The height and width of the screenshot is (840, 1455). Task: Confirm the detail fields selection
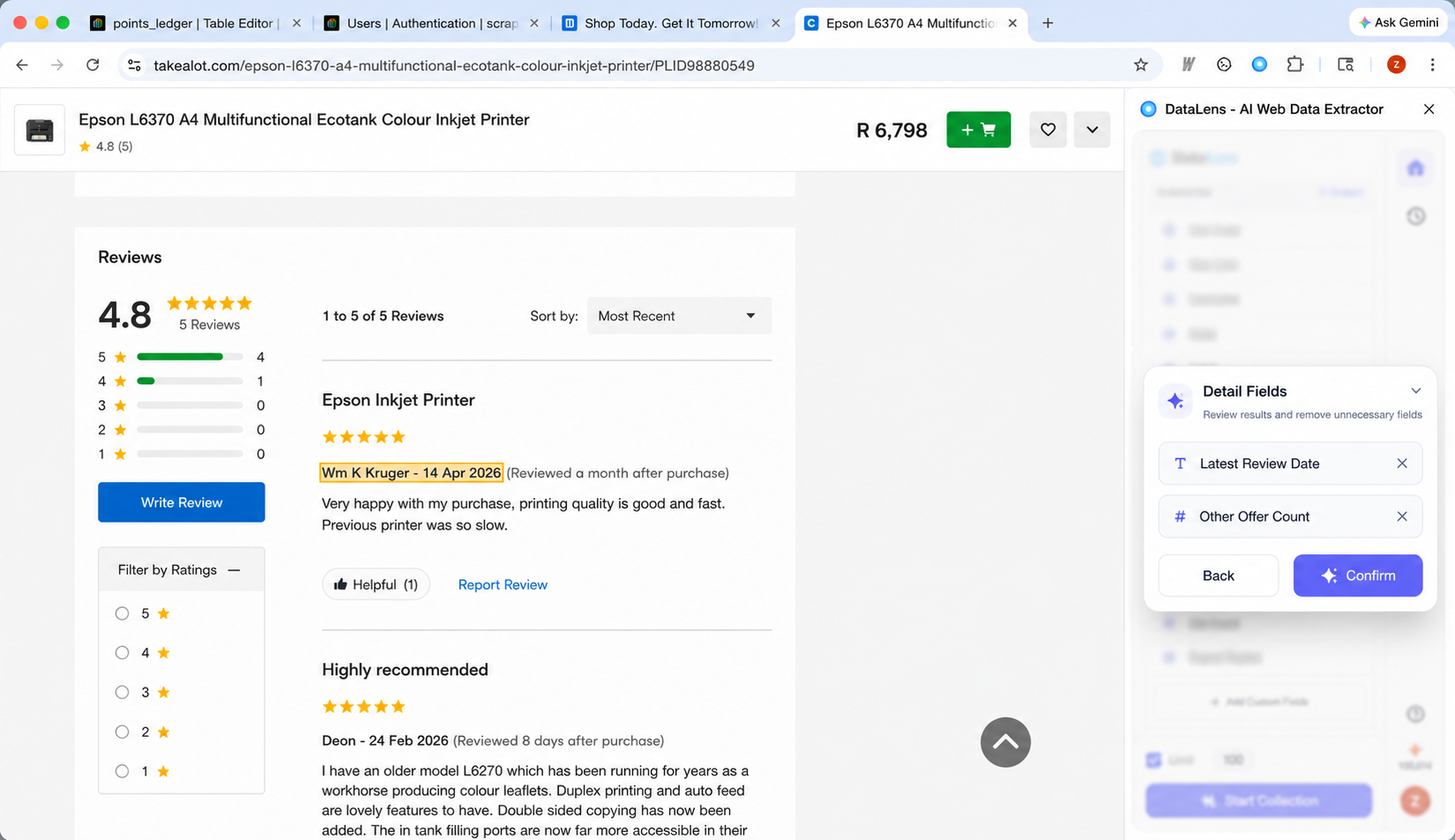pos(1357,576)
